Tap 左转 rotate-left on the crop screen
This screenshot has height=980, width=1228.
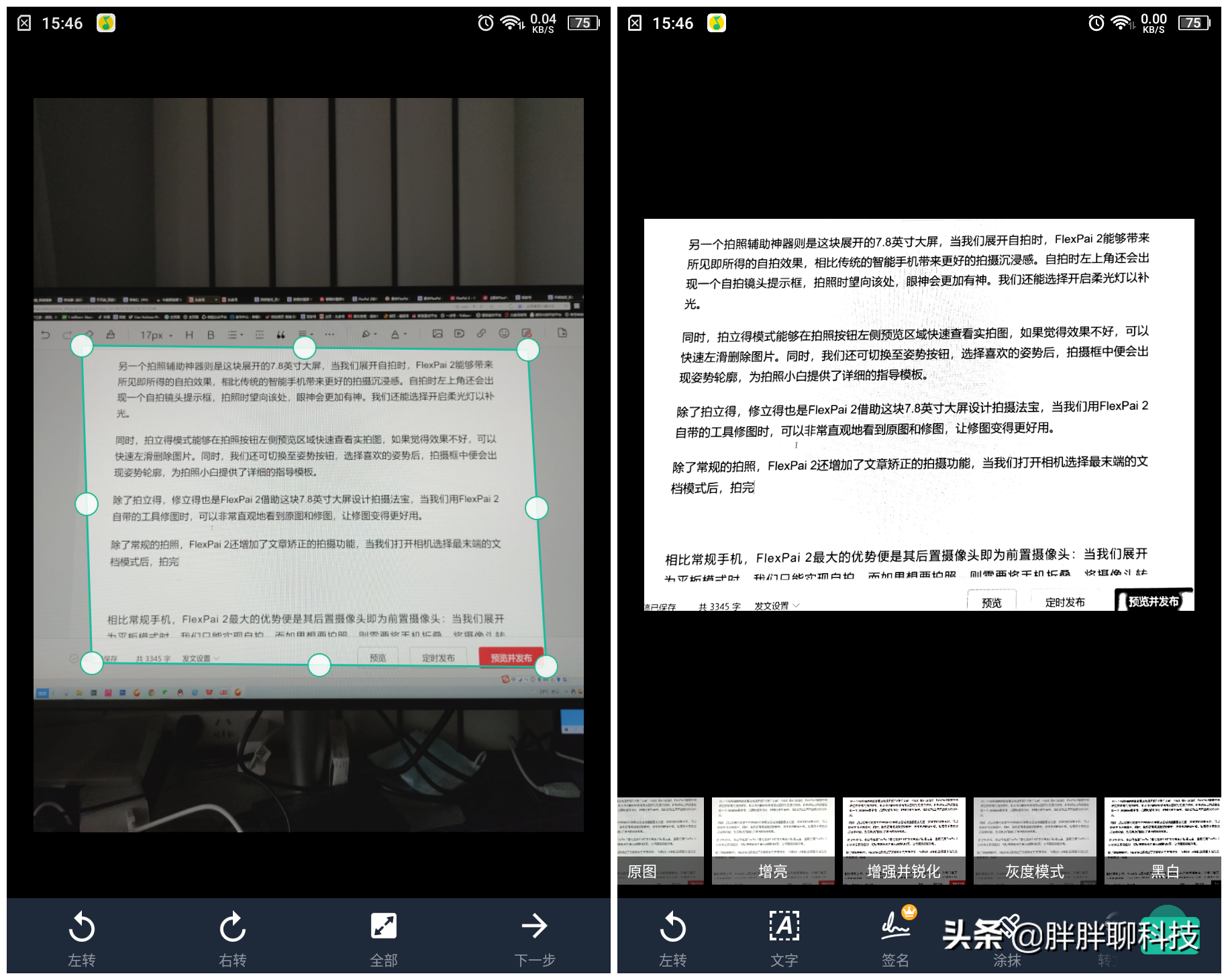point(82,938)
